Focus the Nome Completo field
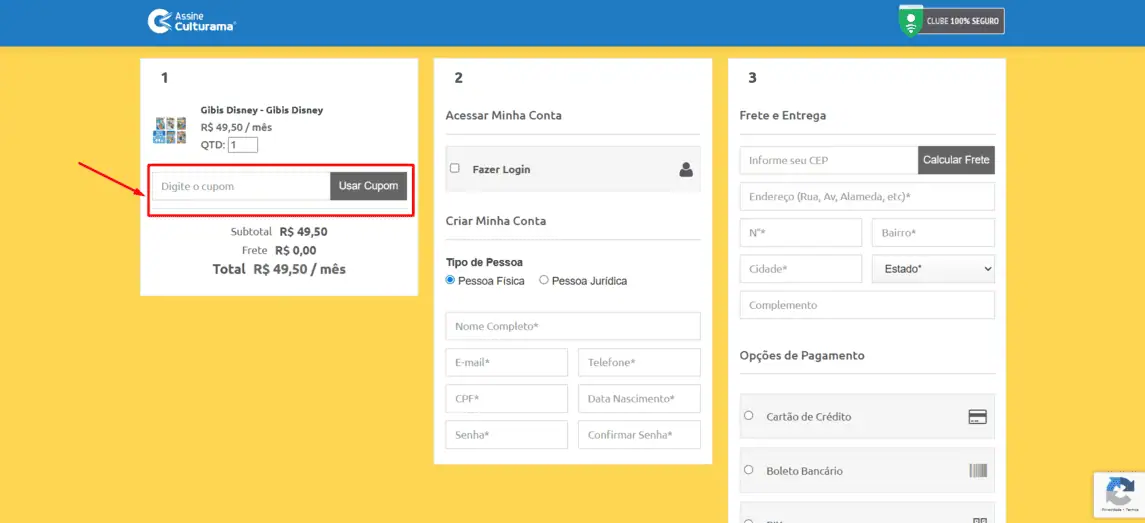The width and height of the screenshot is (1145, 523). click(572, 327)
